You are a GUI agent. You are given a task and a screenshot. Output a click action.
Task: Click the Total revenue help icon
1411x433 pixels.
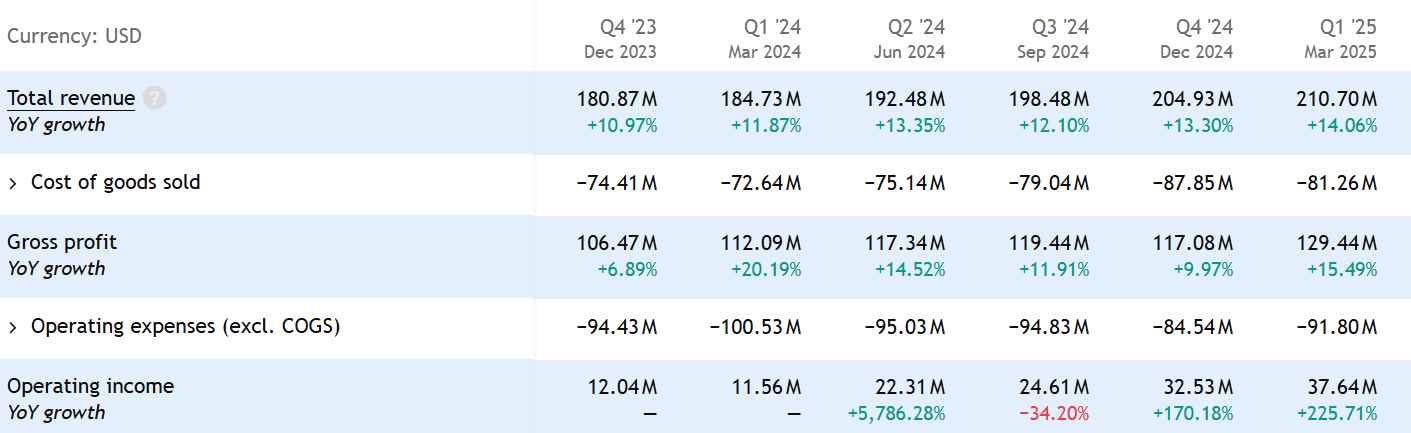154,98
